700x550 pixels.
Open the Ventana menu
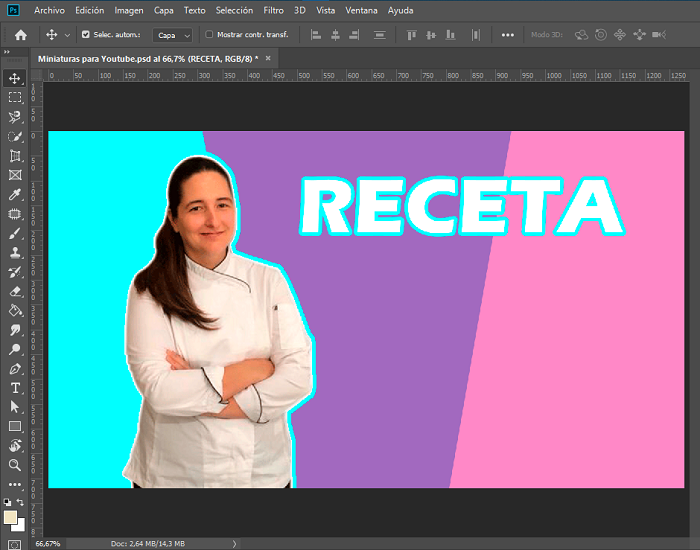[x=361, y=10]
